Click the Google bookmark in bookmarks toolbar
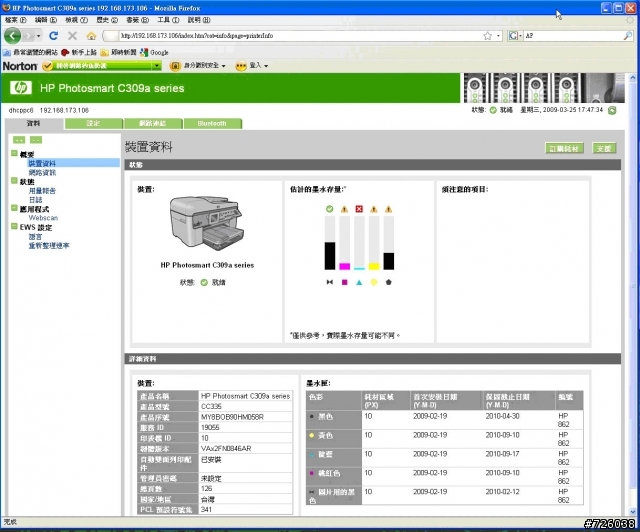Image resolution: width=640 pixels, height=532 pixels. (x=154, y=52)
